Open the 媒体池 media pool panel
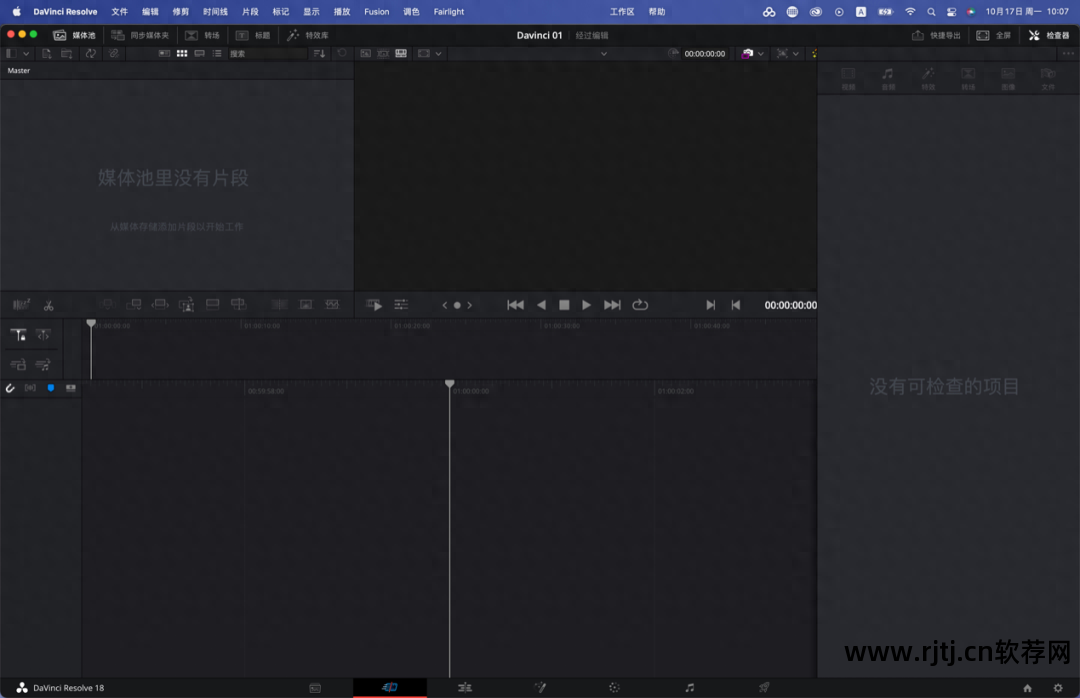Image resolution: width=1080 pixels, height=698 pixels. coord(75,35)
